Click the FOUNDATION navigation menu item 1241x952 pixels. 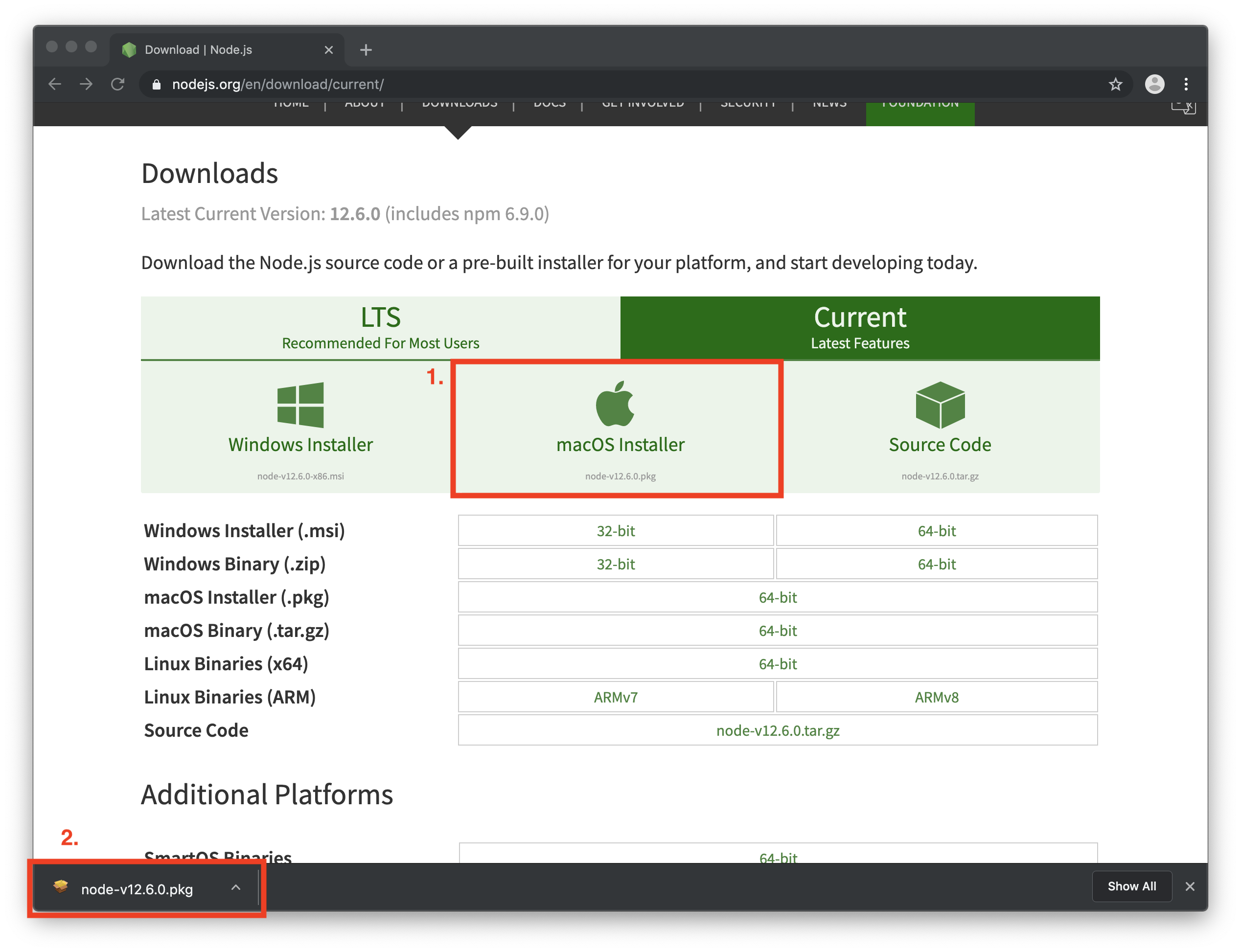pos(917,103)
